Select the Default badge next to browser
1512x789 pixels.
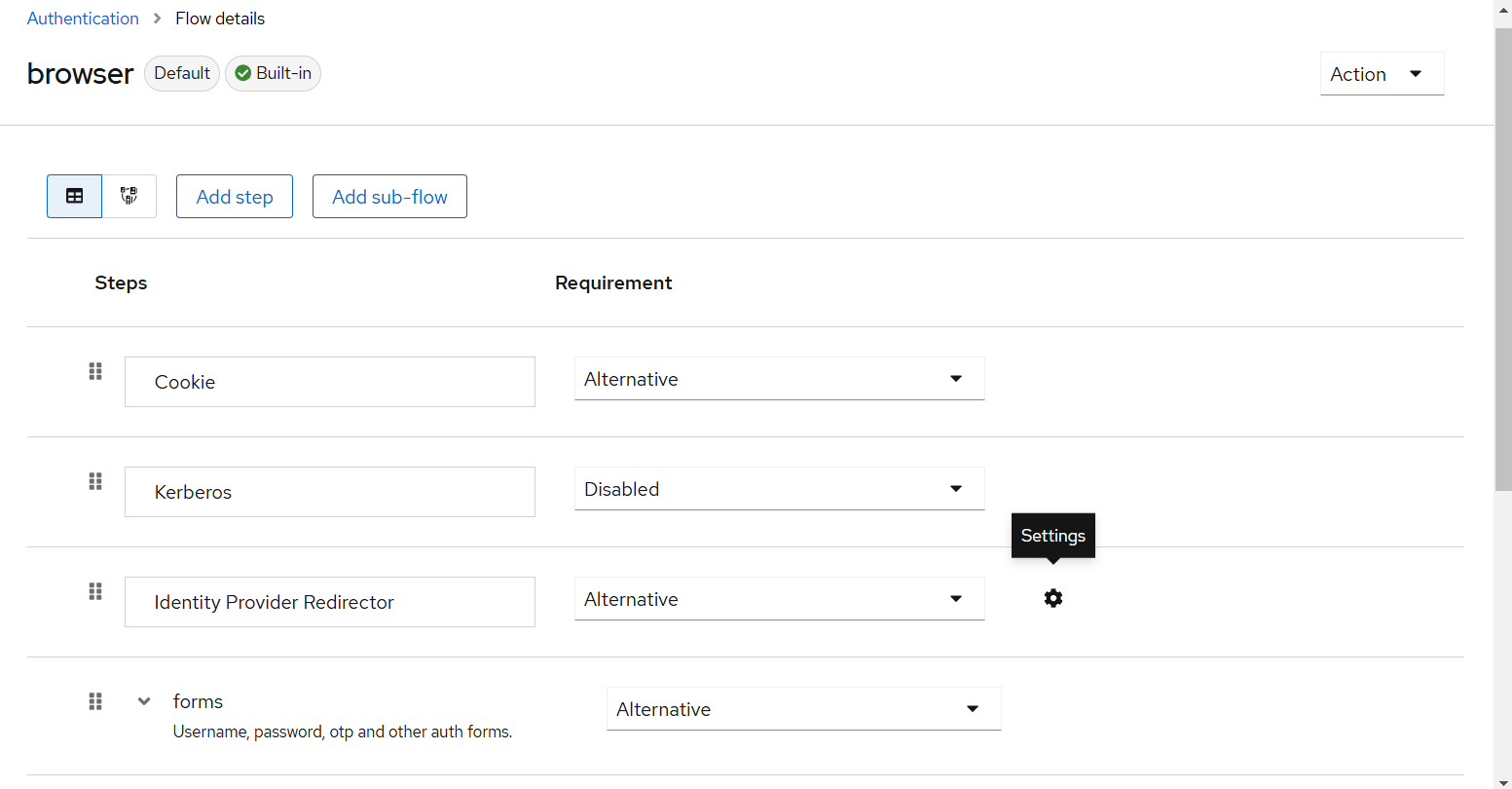[181, 72]
